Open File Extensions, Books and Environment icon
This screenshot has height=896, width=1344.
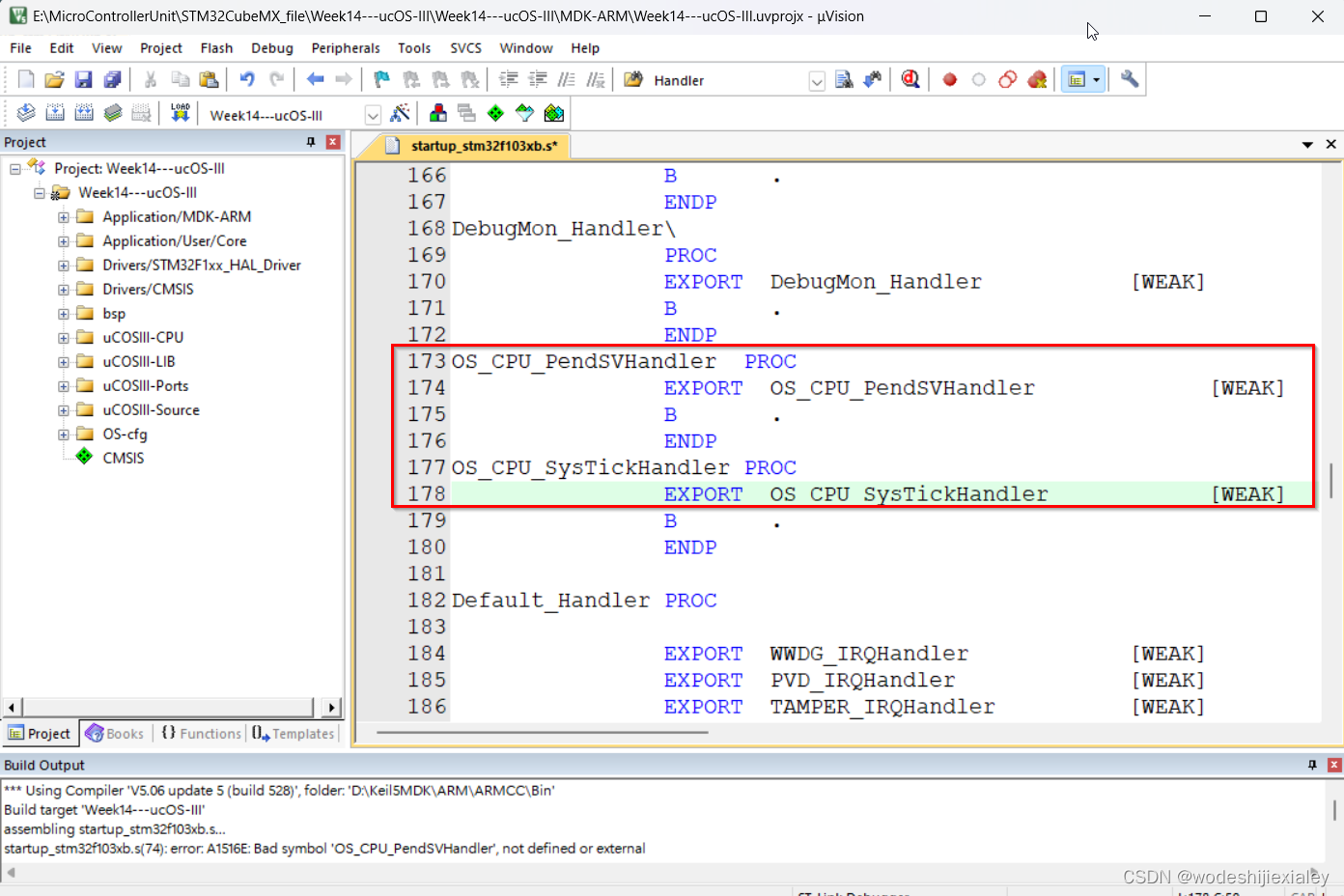(x=438, y=114)
